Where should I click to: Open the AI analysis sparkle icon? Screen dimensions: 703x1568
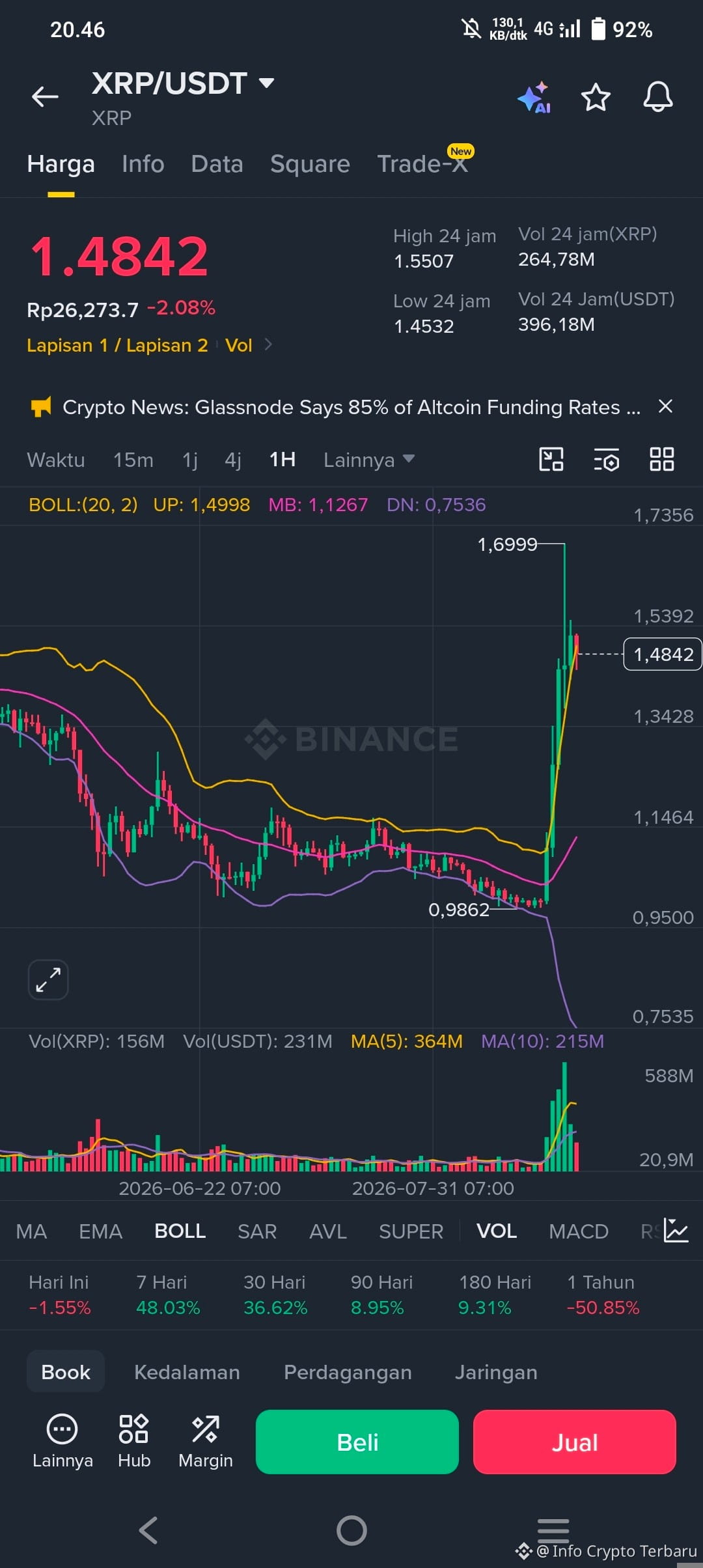534,98
